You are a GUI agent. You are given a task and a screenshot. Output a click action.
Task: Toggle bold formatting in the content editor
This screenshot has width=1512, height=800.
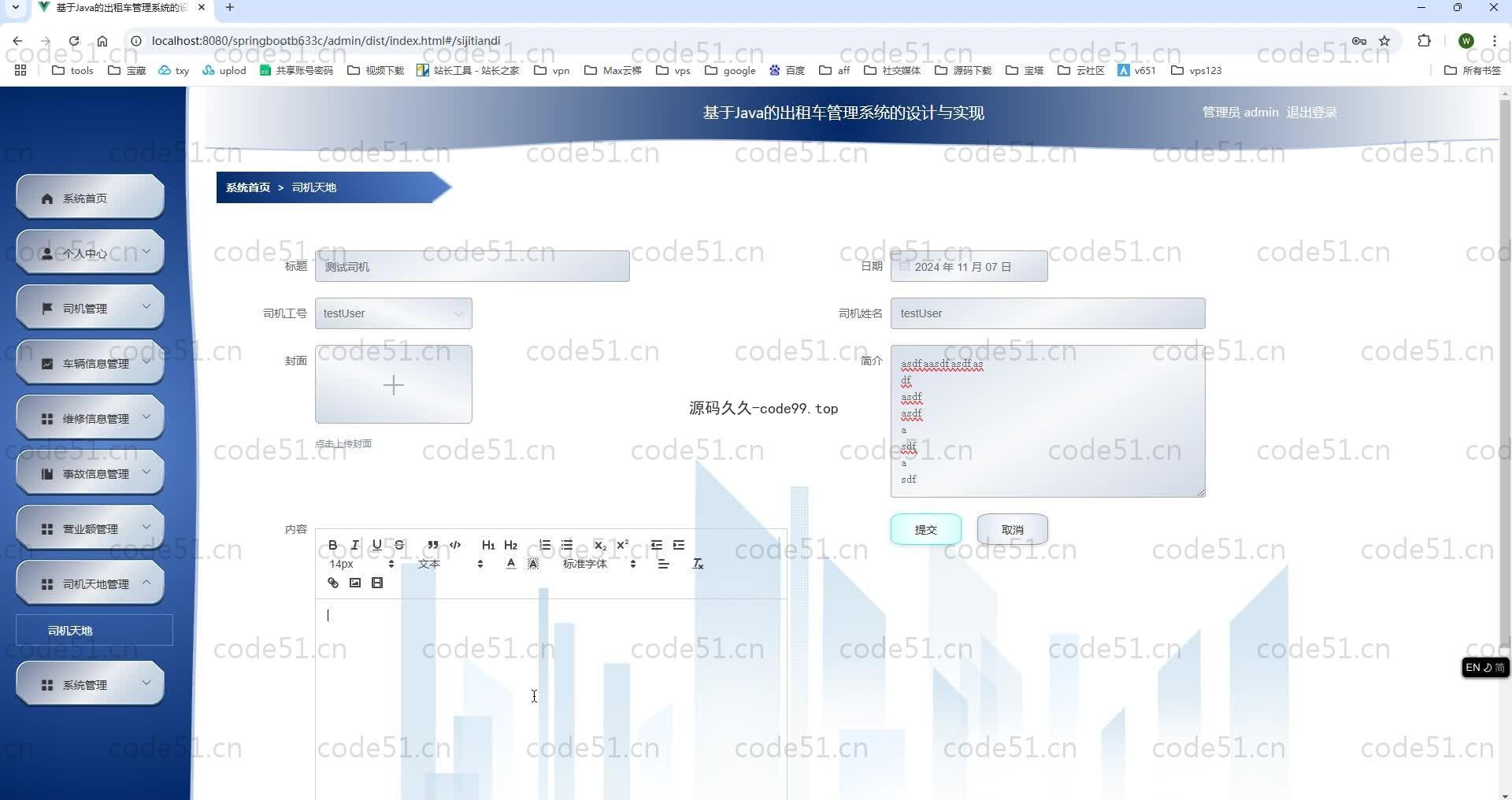pos(332,545)
